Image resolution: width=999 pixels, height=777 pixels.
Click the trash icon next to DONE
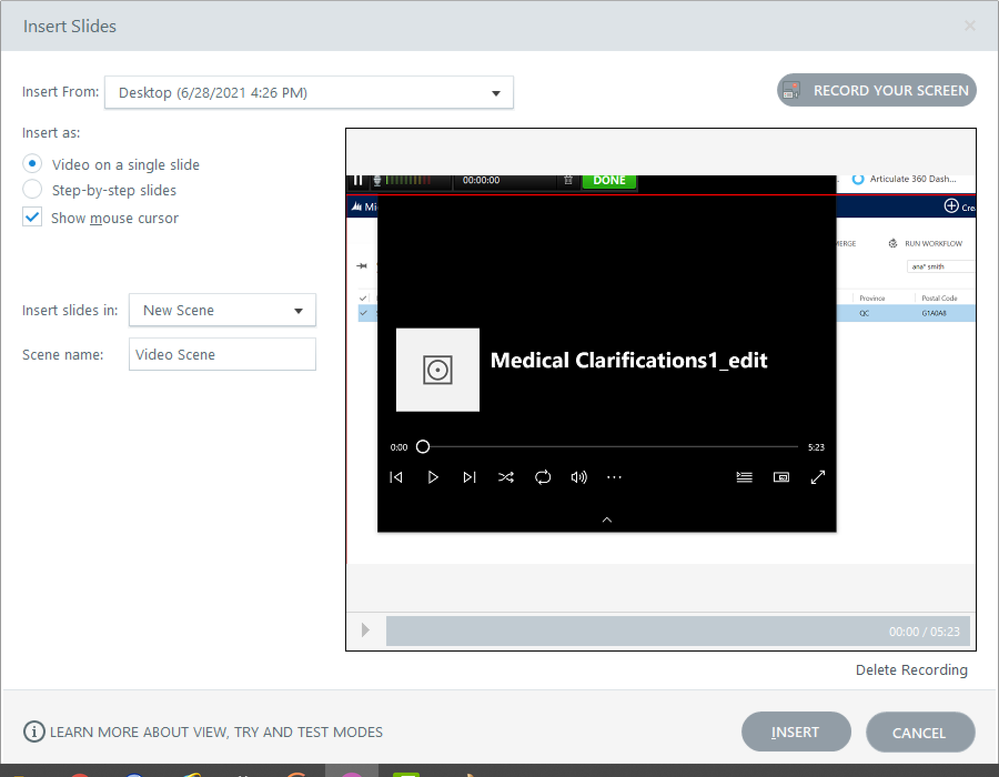[x=568, y=180]
